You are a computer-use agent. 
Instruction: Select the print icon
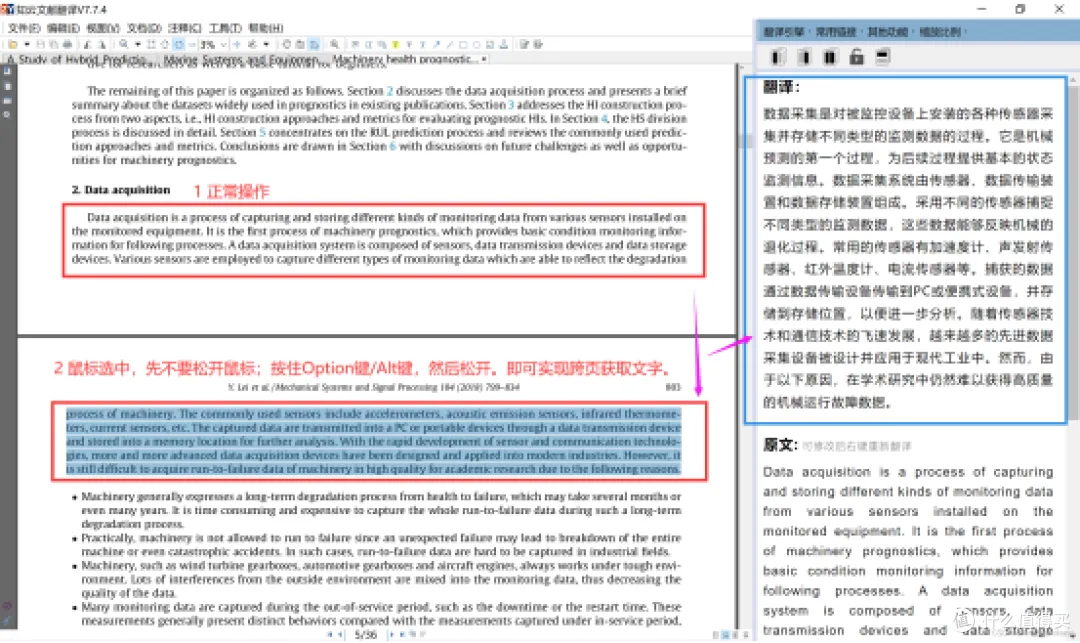click(65, 44)
